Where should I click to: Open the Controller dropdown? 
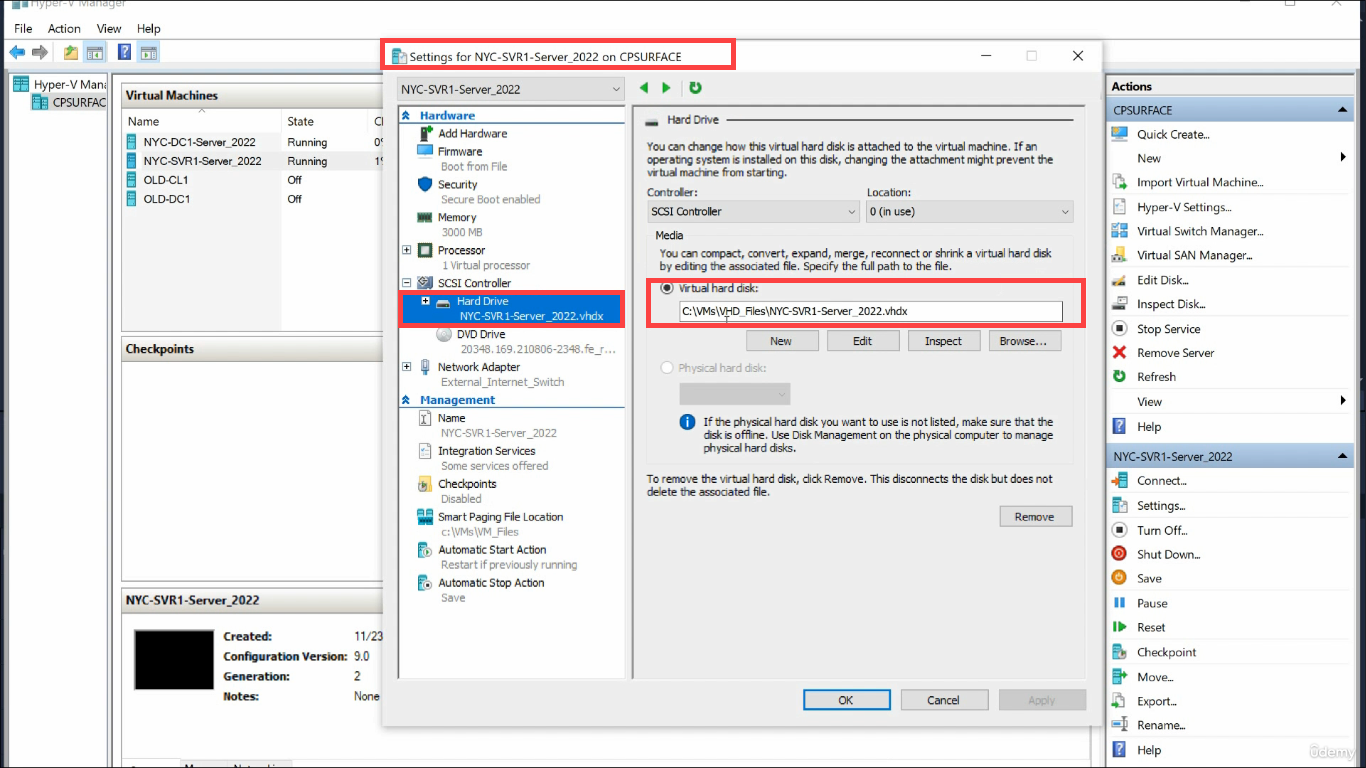tap(753, 212)
